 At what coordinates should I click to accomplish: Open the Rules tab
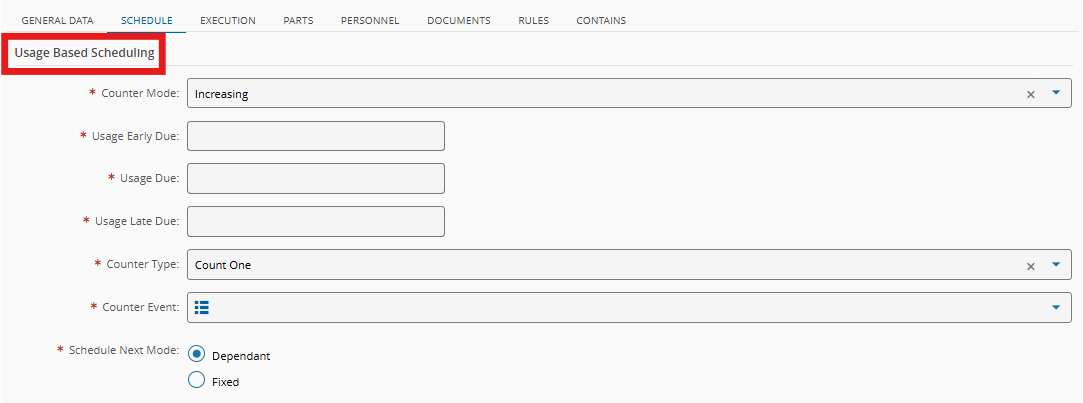[533, 21]
